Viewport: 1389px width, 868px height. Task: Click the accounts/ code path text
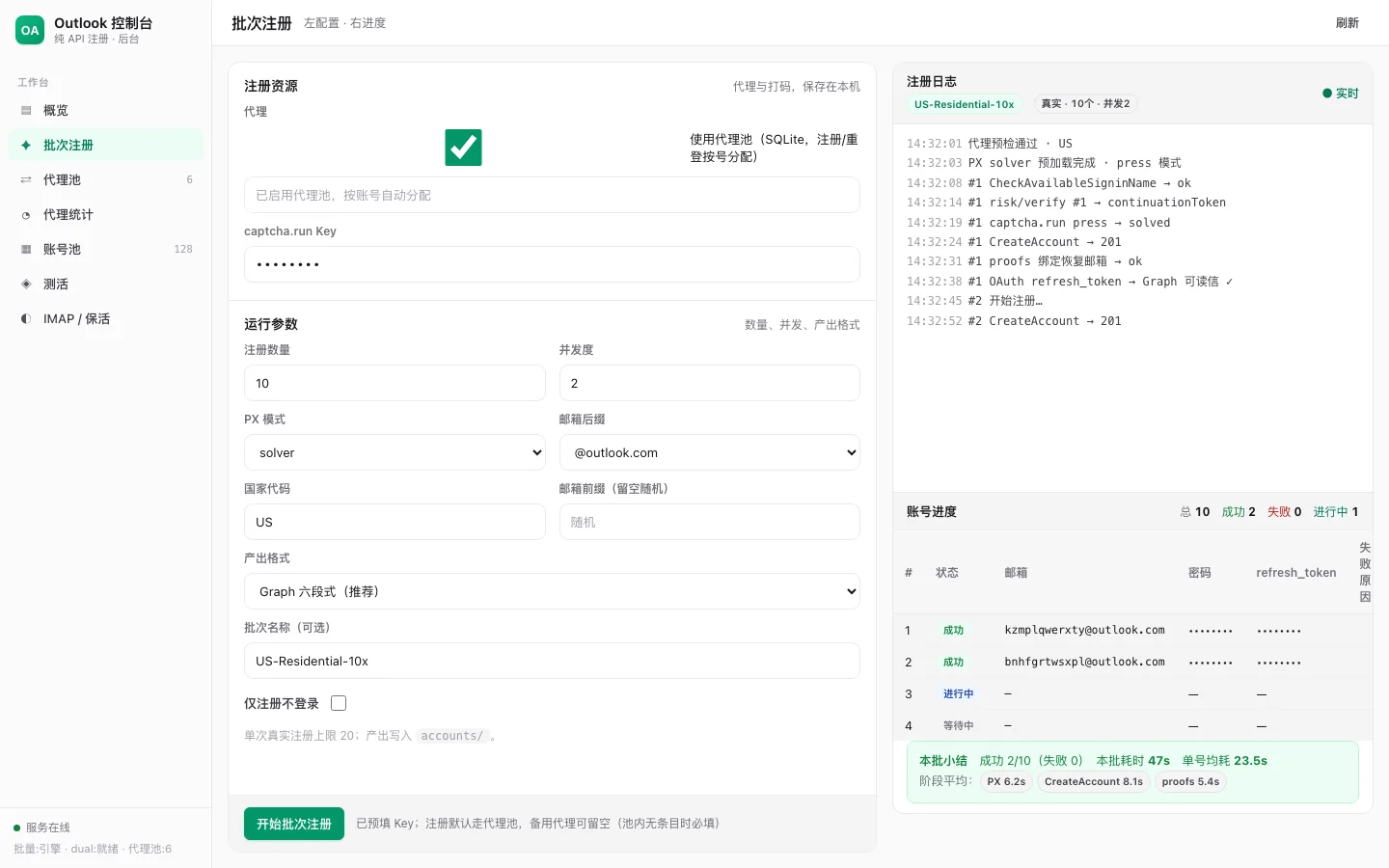(x=452, y=736)
